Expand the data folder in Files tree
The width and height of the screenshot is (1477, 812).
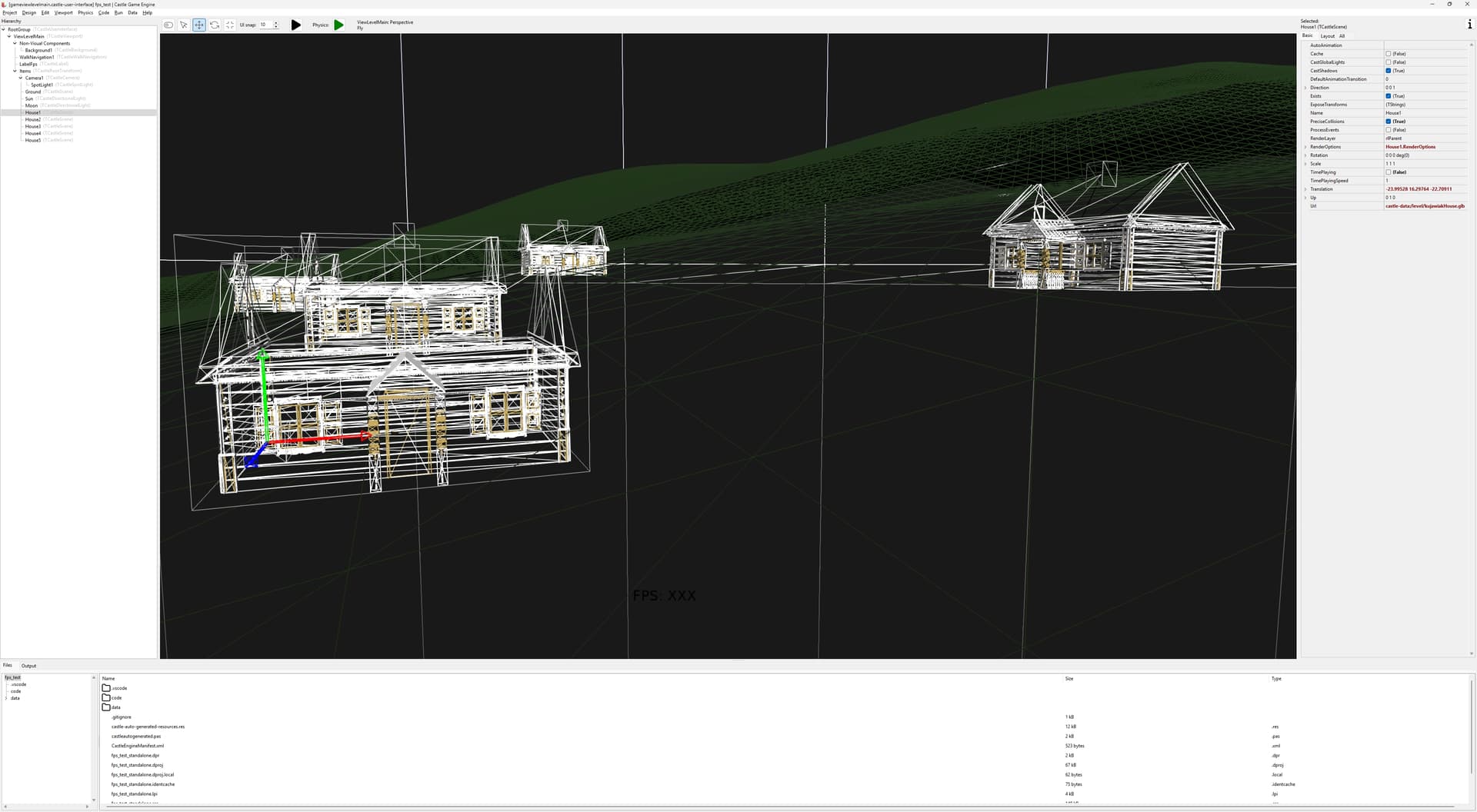(x=6, y=698)
